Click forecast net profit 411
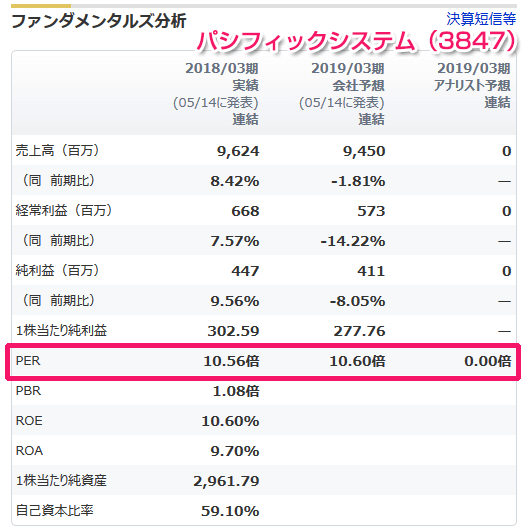 click(x=371, y=271)
